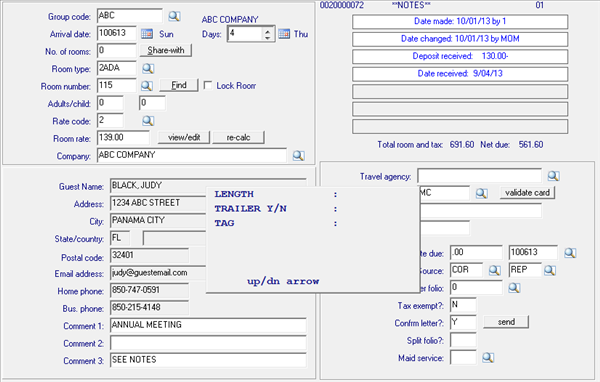600x382 pixels.
Task: Focus the Tax exempt? field
Action: pos(463,305)
